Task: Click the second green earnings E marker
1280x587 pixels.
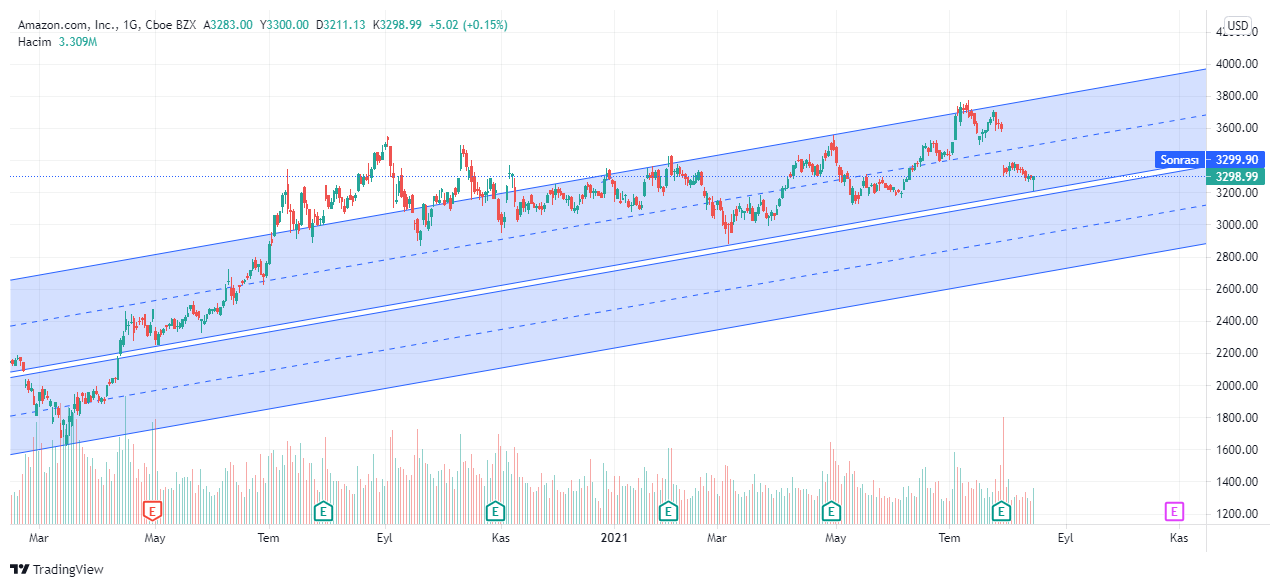Action: [x=495, y=511]
